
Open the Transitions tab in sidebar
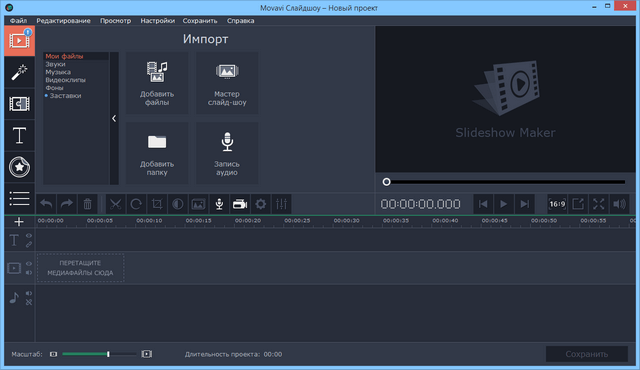click(19, 104)
